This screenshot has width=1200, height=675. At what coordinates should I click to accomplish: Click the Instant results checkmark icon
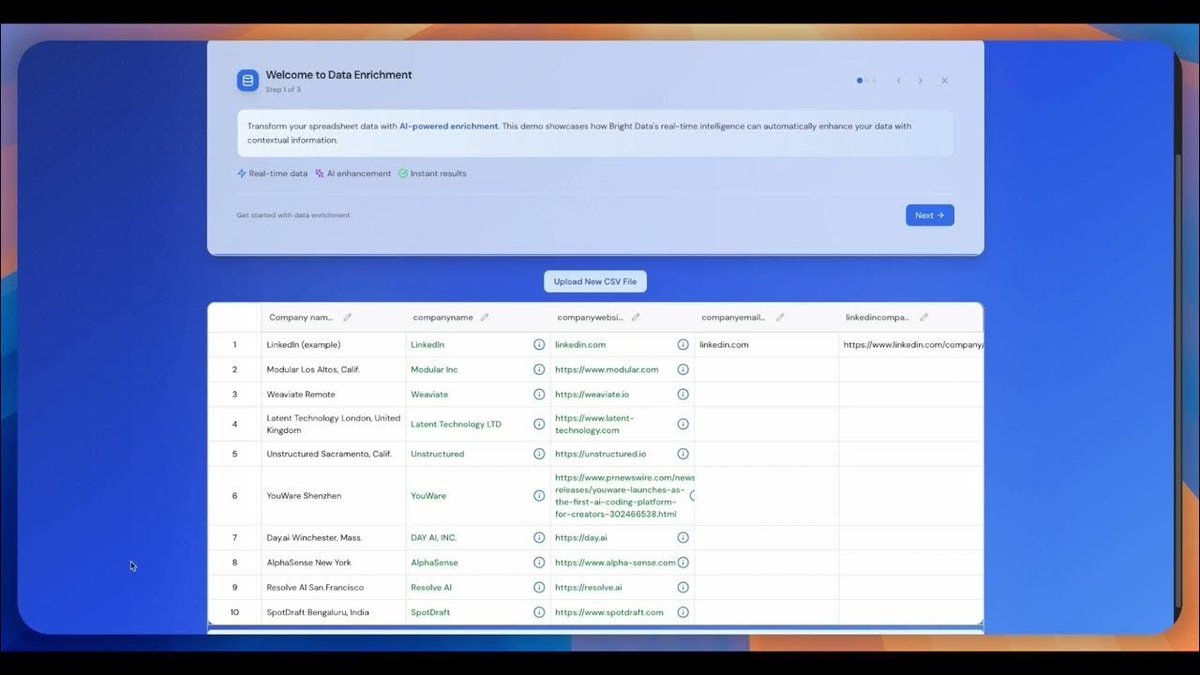tap(403, 173)
